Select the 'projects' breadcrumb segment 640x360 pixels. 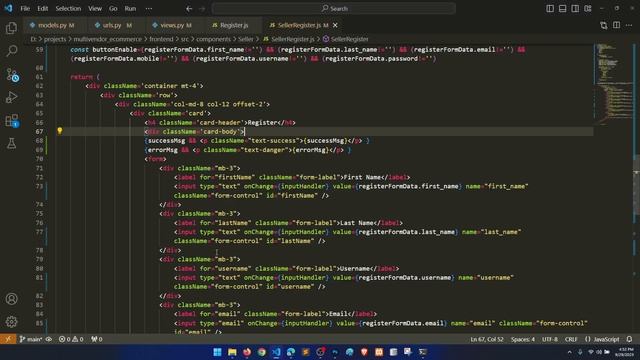coord(55,39)
